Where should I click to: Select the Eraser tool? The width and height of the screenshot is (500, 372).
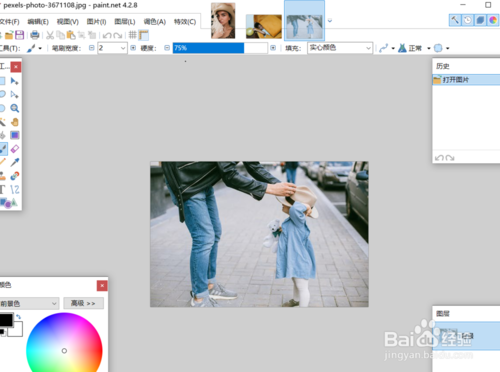[x=14, y=149]
